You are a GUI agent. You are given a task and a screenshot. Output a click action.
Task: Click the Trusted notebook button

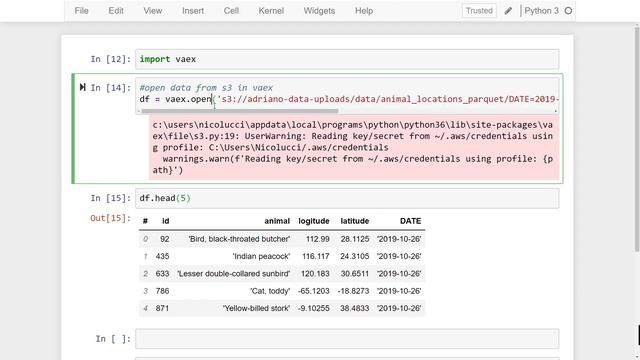coord(479,11)
